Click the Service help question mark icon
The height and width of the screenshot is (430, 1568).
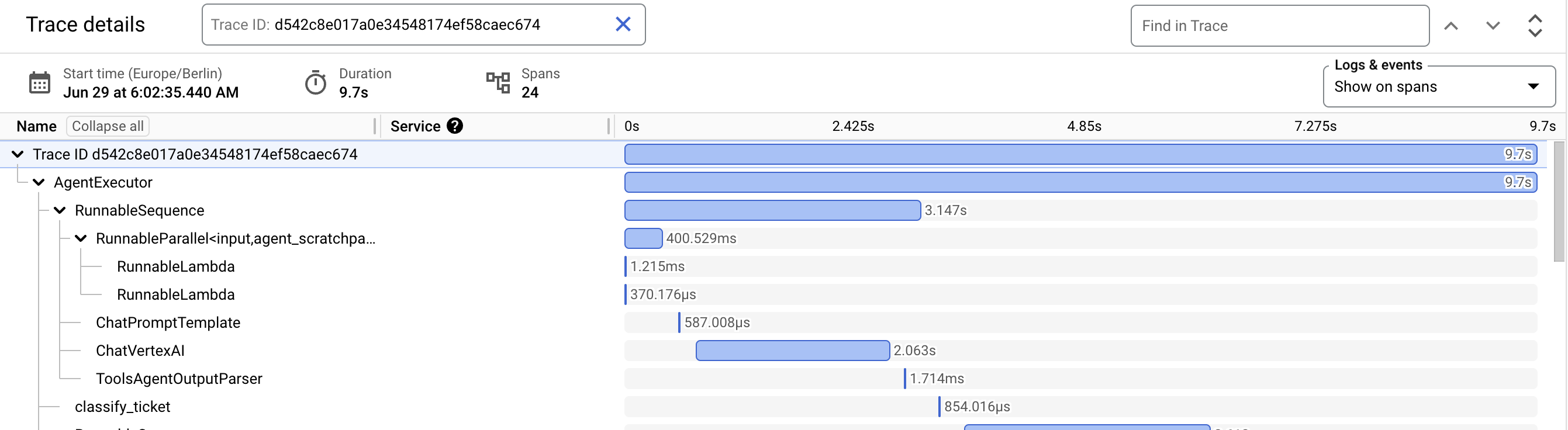(455, 126)
